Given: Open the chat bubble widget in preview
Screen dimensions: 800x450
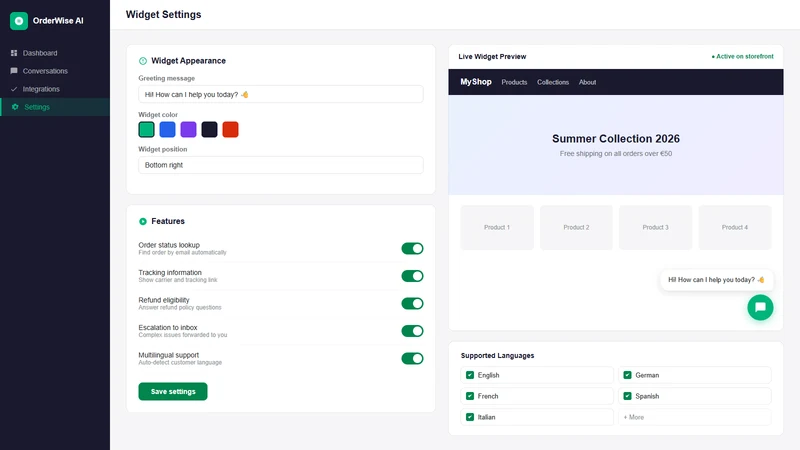Looking at the screenshot, I should tap(760, 308).
